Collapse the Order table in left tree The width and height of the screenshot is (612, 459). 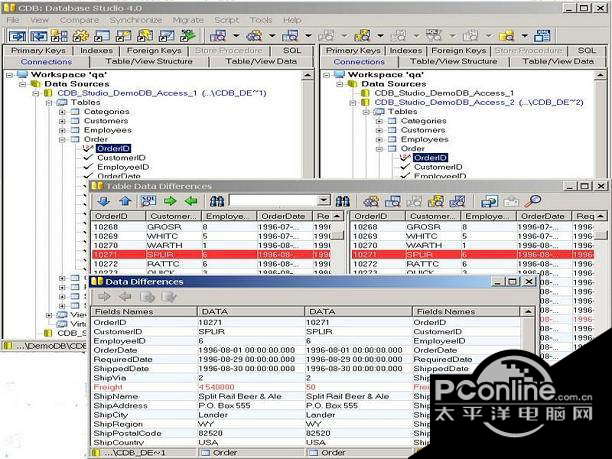pos(62,139)
